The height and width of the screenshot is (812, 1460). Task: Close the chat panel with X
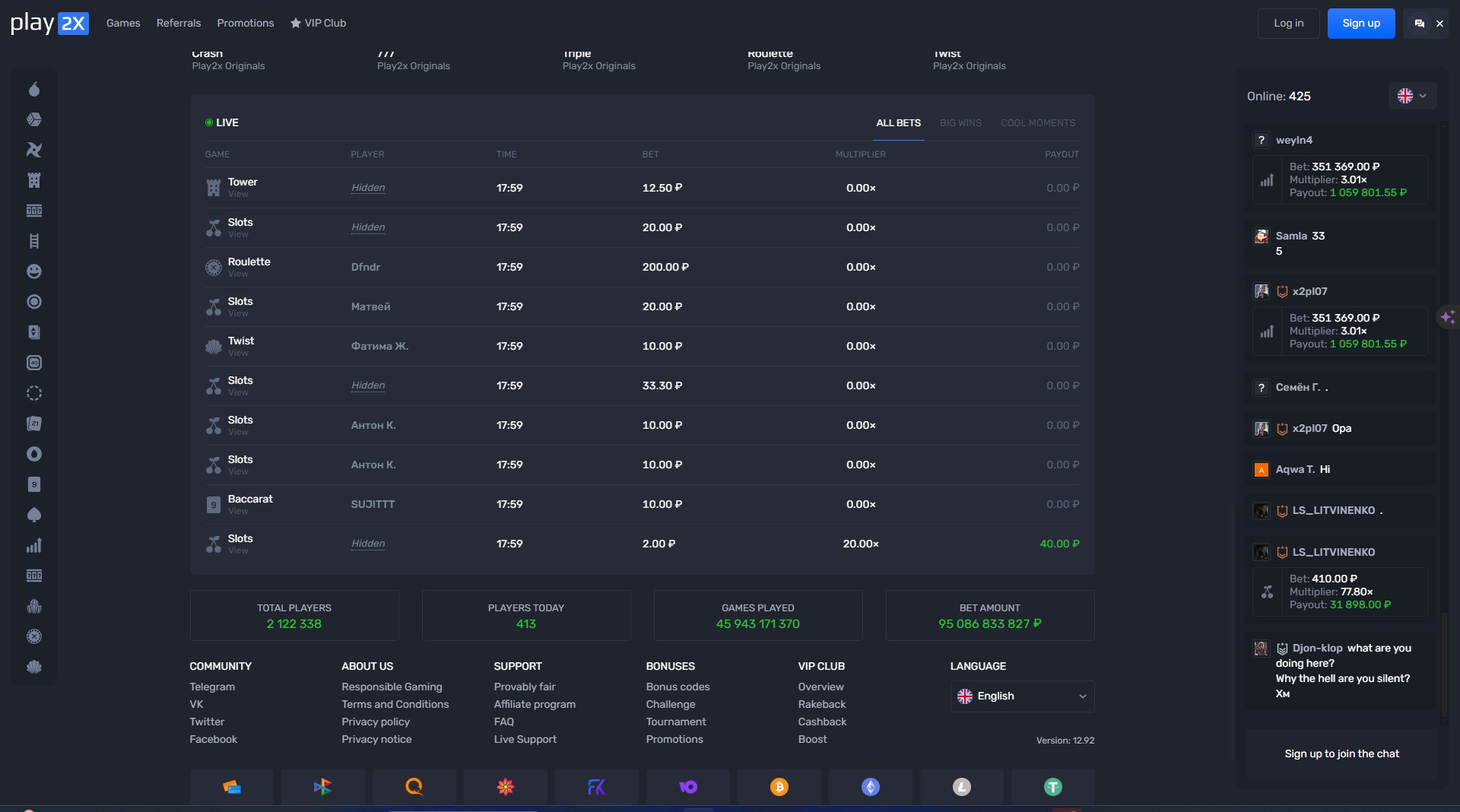tap(1439, 24)
